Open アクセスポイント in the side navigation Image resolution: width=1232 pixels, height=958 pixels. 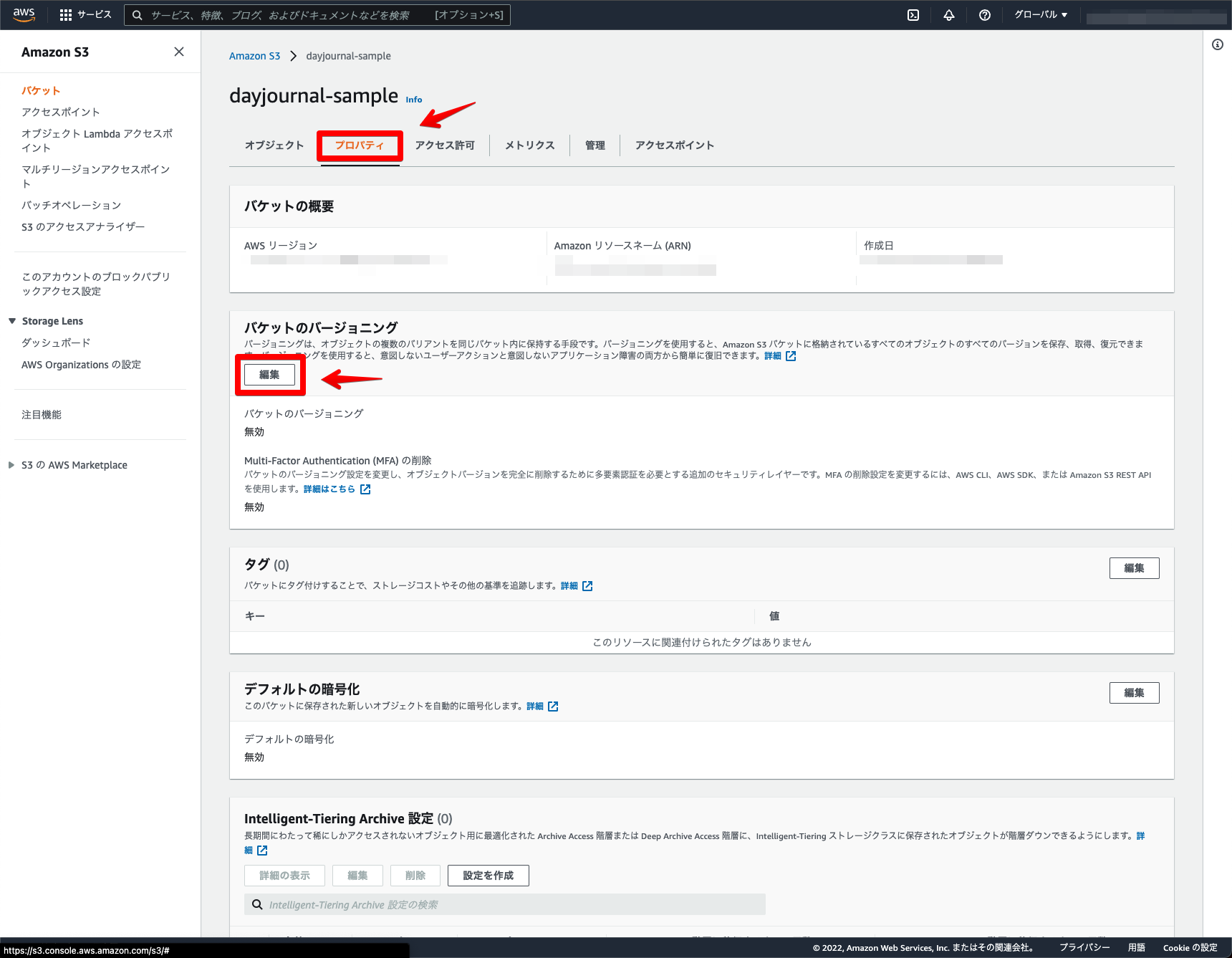click(x=61, y=112)
